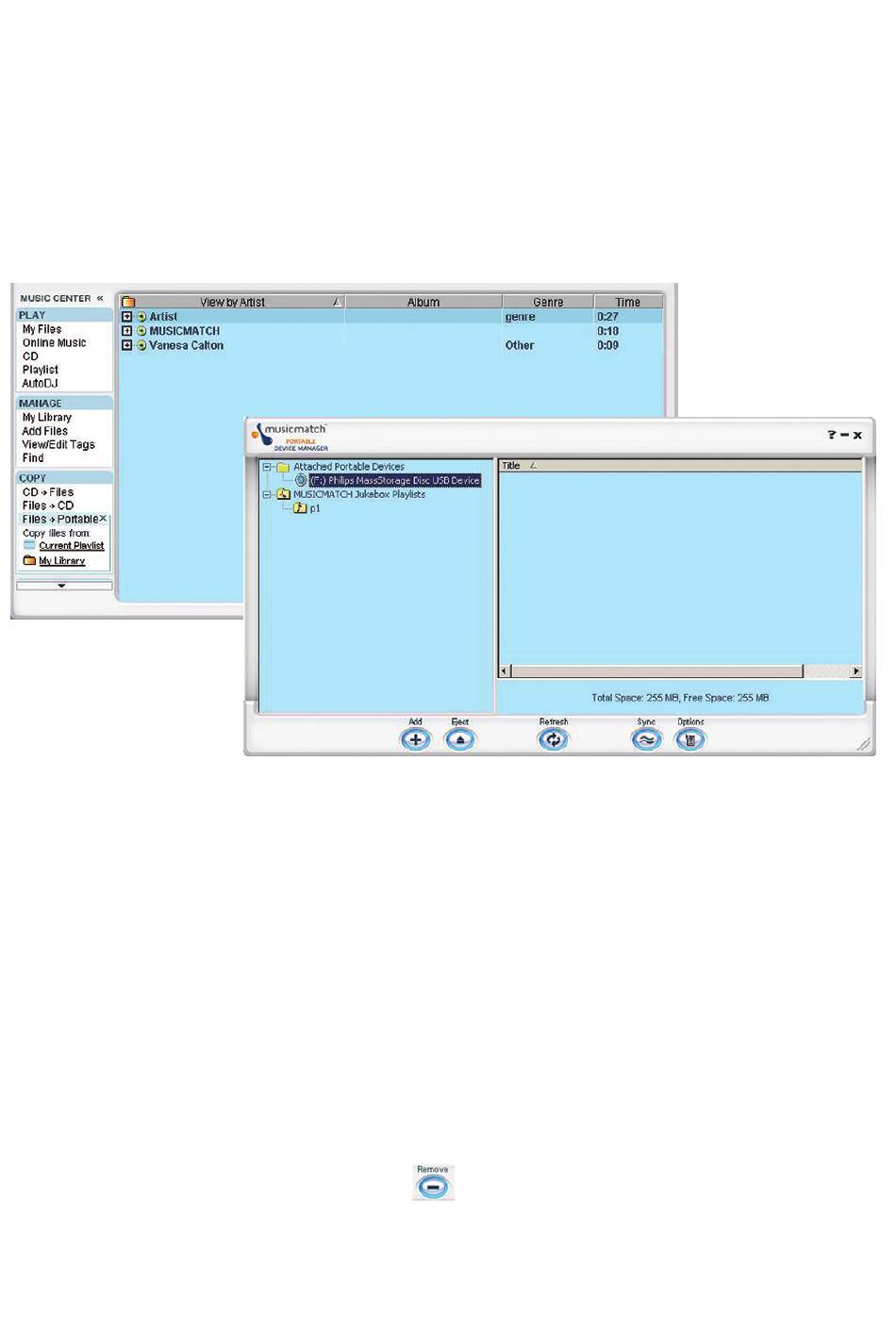Select Files to CD under COPY
Screen dimensions: 896x1324
48,505
